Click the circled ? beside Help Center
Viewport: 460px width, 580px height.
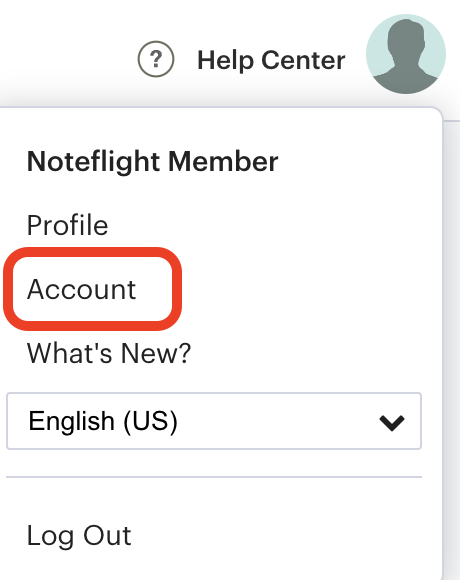156,59
